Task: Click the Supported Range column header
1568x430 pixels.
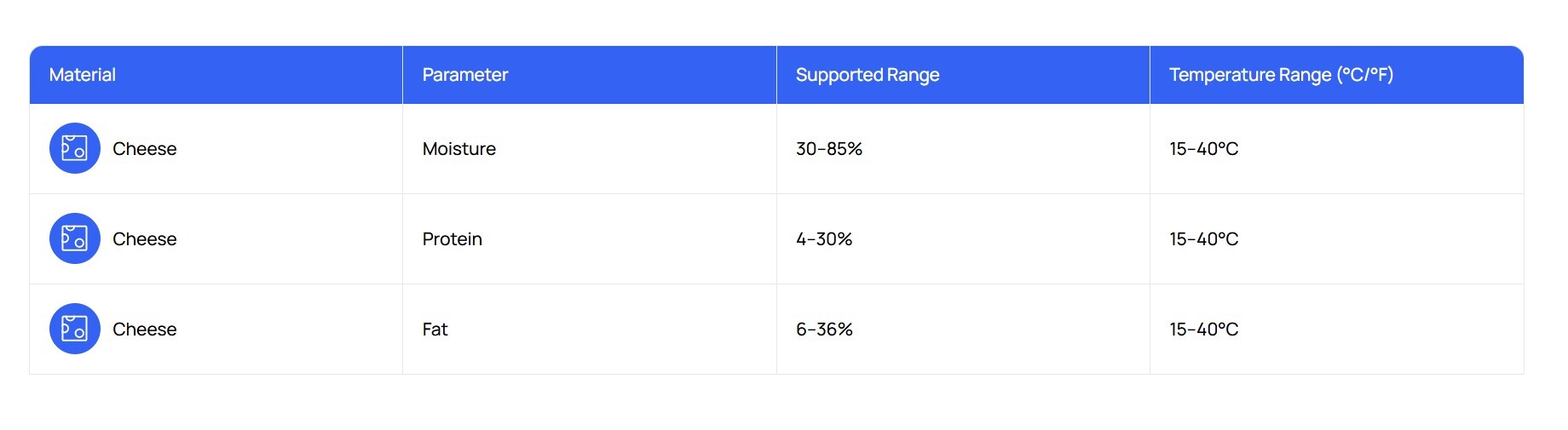Action: coord(868,75)
